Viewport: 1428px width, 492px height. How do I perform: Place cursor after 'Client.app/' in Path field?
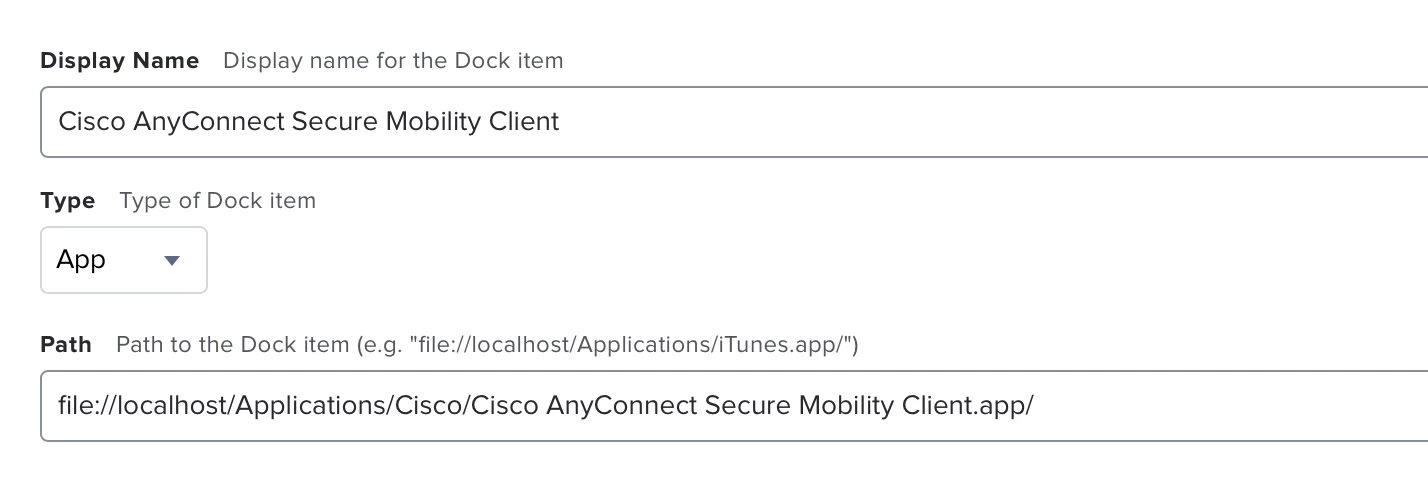(1035, 406)
